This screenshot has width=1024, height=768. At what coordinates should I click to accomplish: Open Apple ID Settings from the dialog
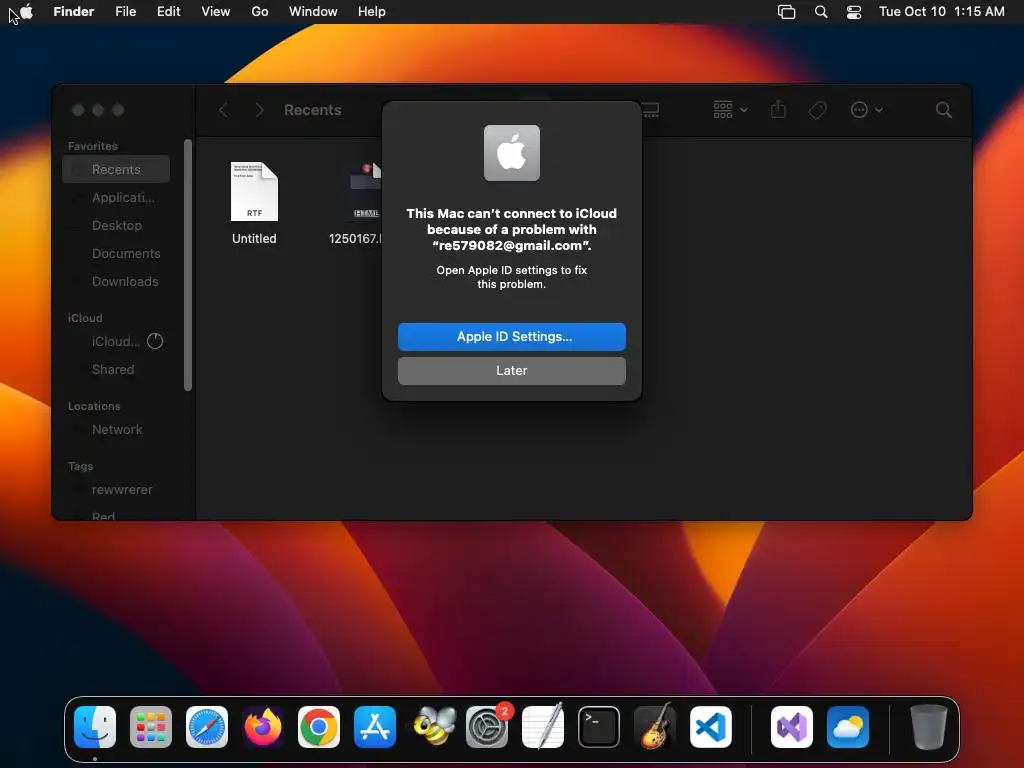(511, 336)
